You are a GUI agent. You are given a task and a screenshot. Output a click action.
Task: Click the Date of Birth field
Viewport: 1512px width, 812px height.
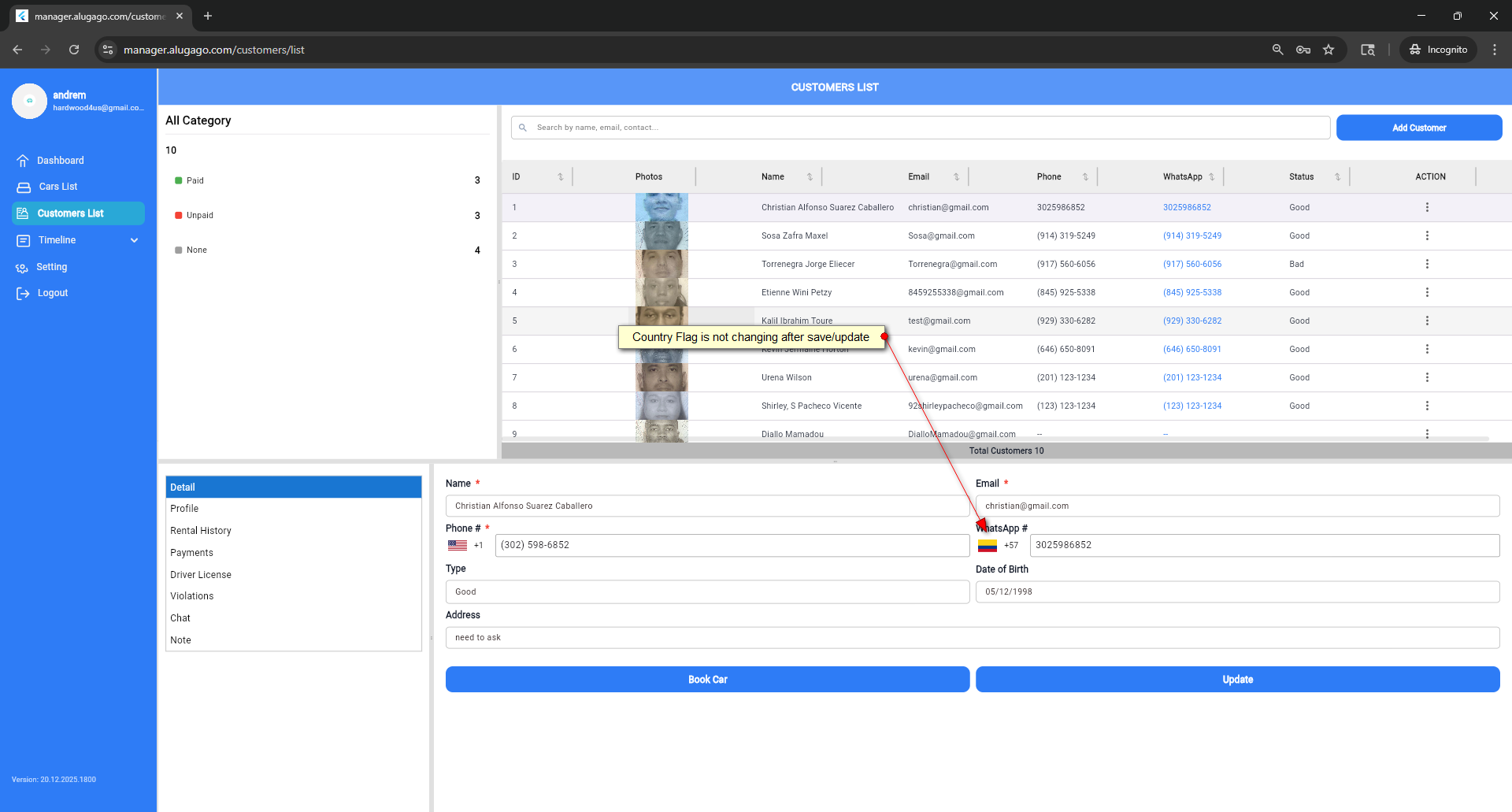(x=1236, y=591)
